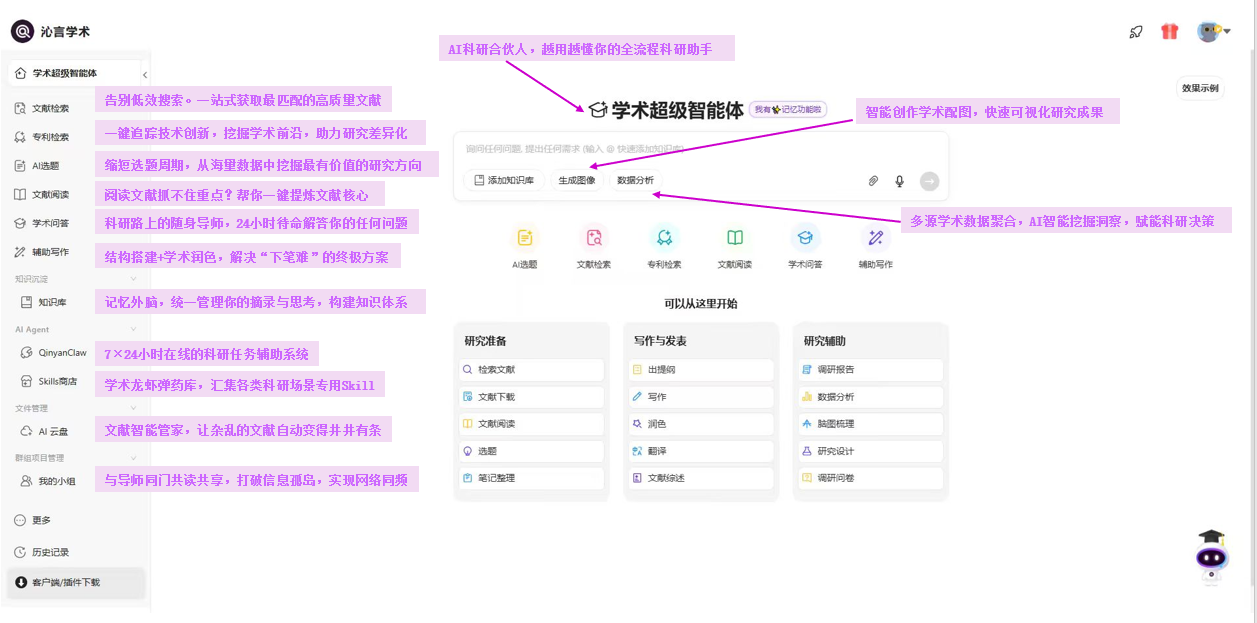Click the paperclip attachment icon
This screenshot has height=623, width=1257.
(872, 181)
